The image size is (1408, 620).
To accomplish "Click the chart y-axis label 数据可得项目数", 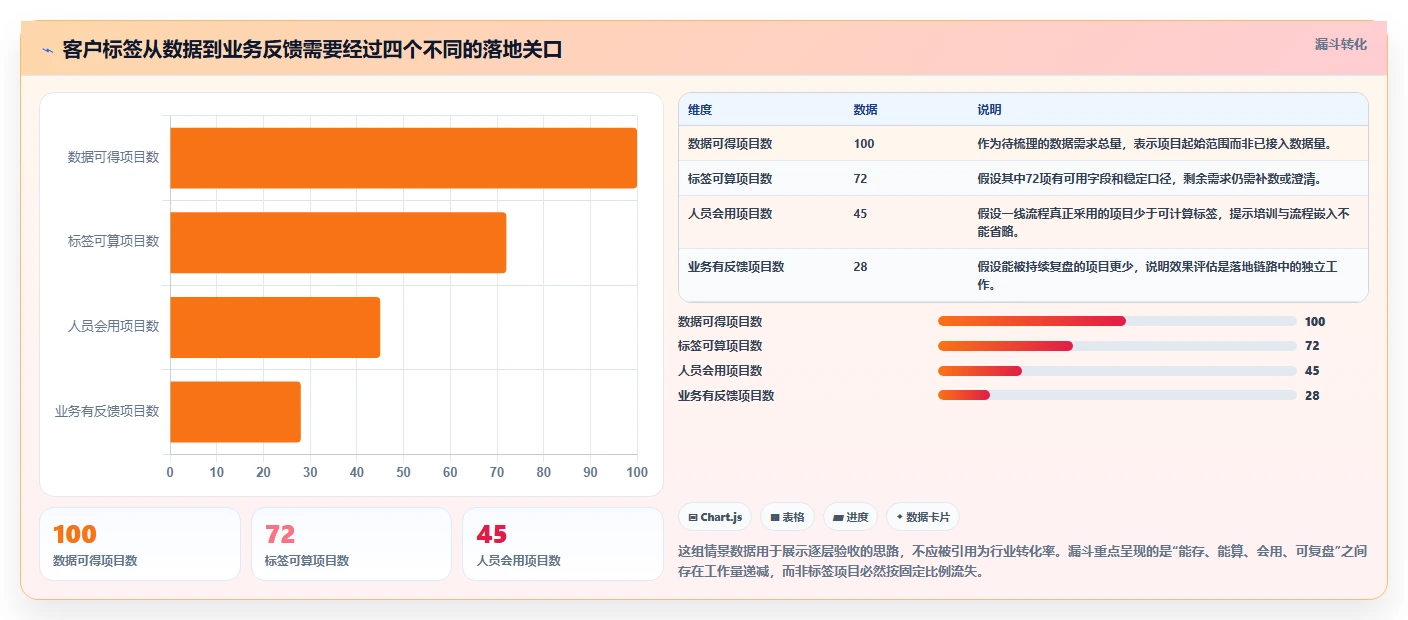I will click(113, 158).
